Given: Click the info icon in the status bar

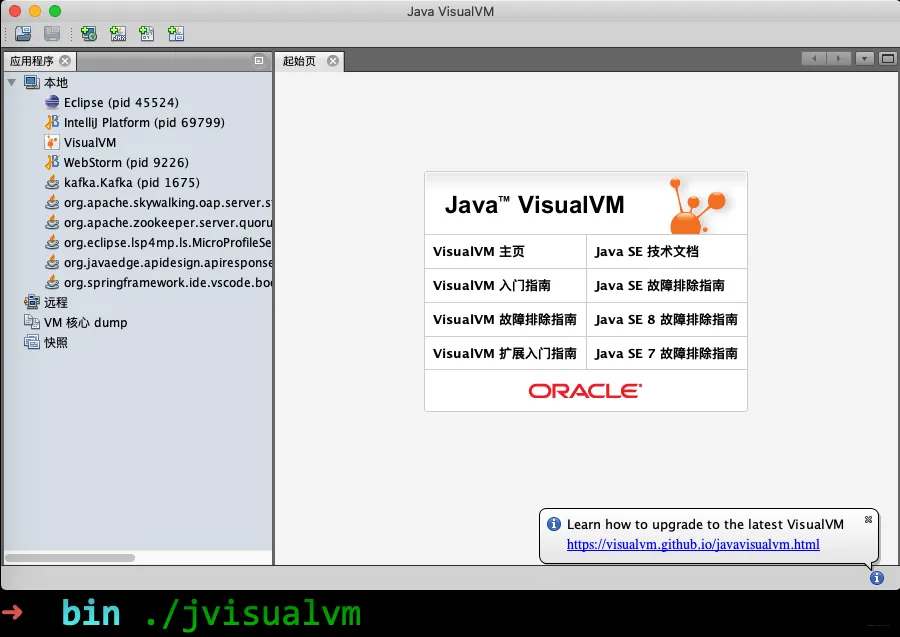Looking at the screenshot, I should coord(876,578).
